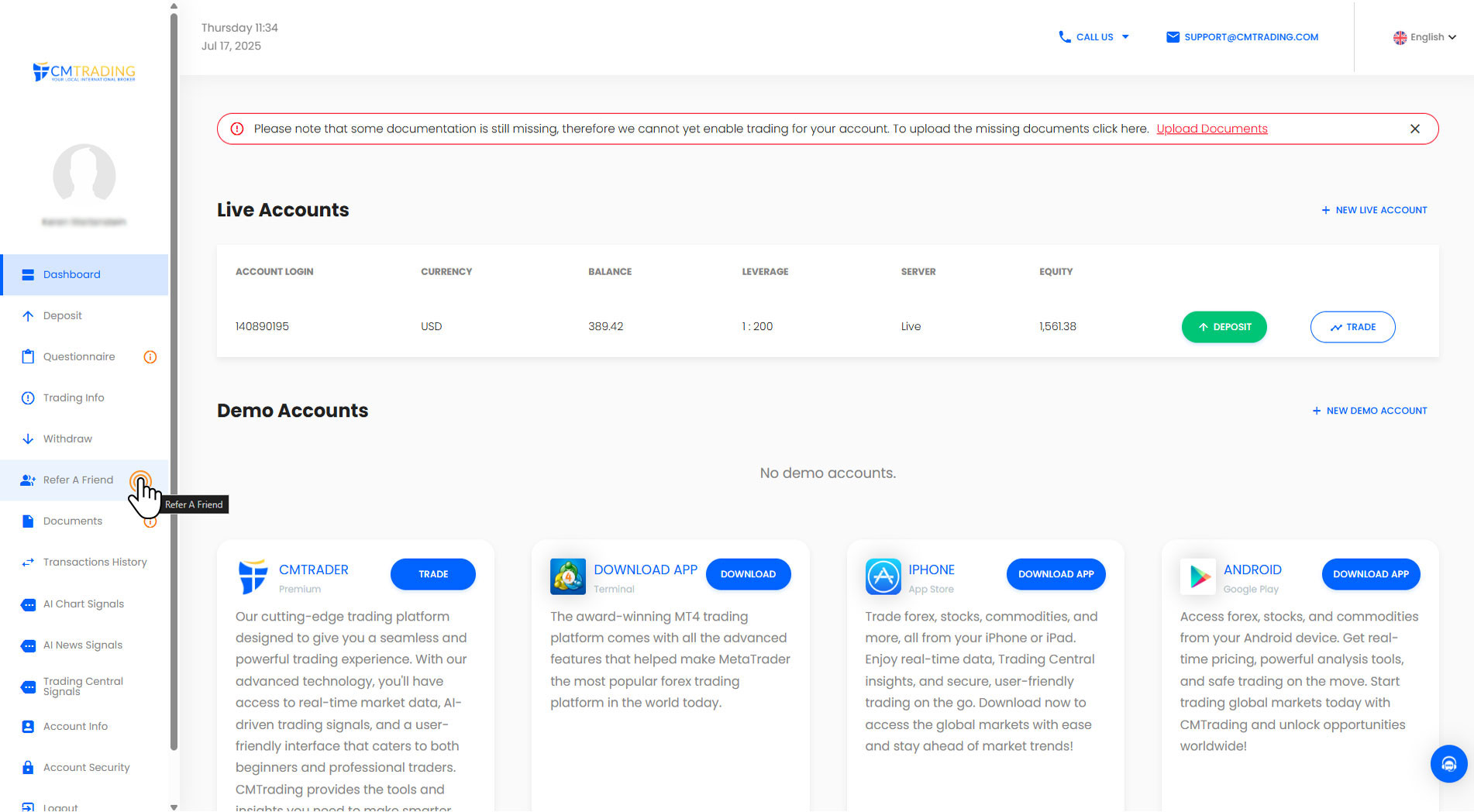This screenshot has width=1474, height=812.
Task: Go to Deposit in the sidebar
Action: click(x=84, y=316)
